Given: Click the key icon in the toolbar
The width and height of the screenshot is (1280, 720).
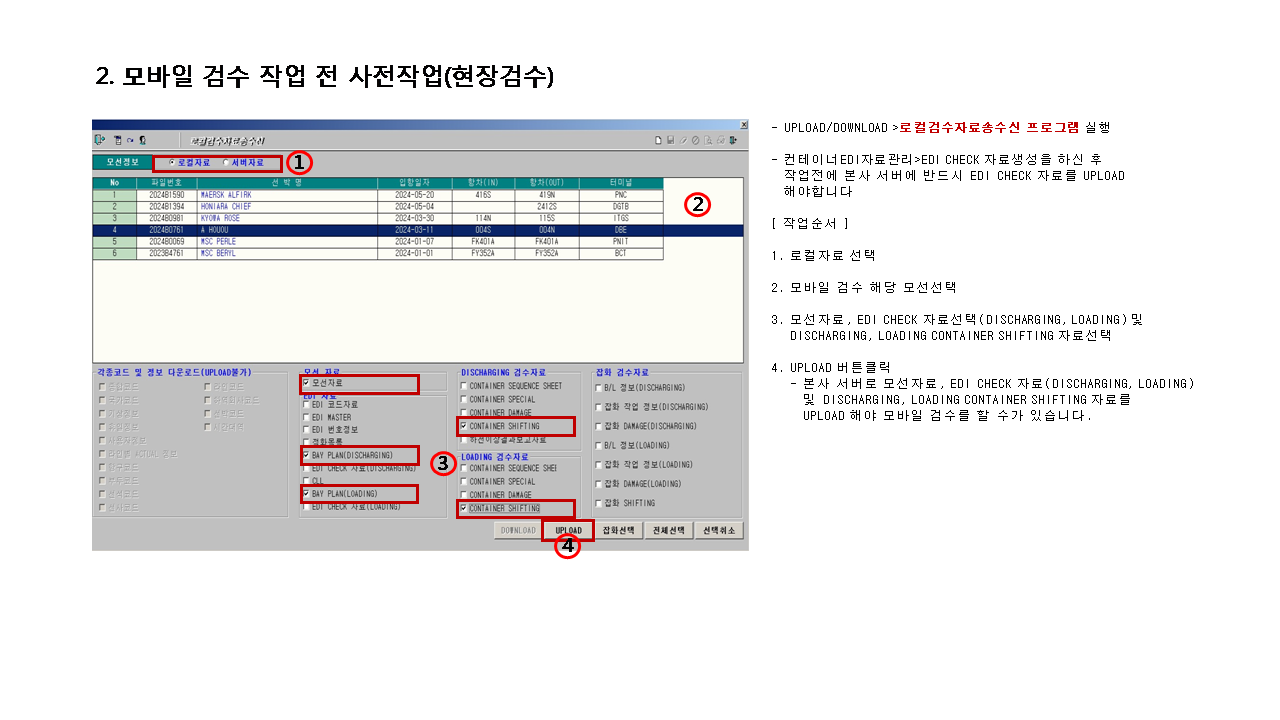Looking at the screenshot, I should [130, 140].
